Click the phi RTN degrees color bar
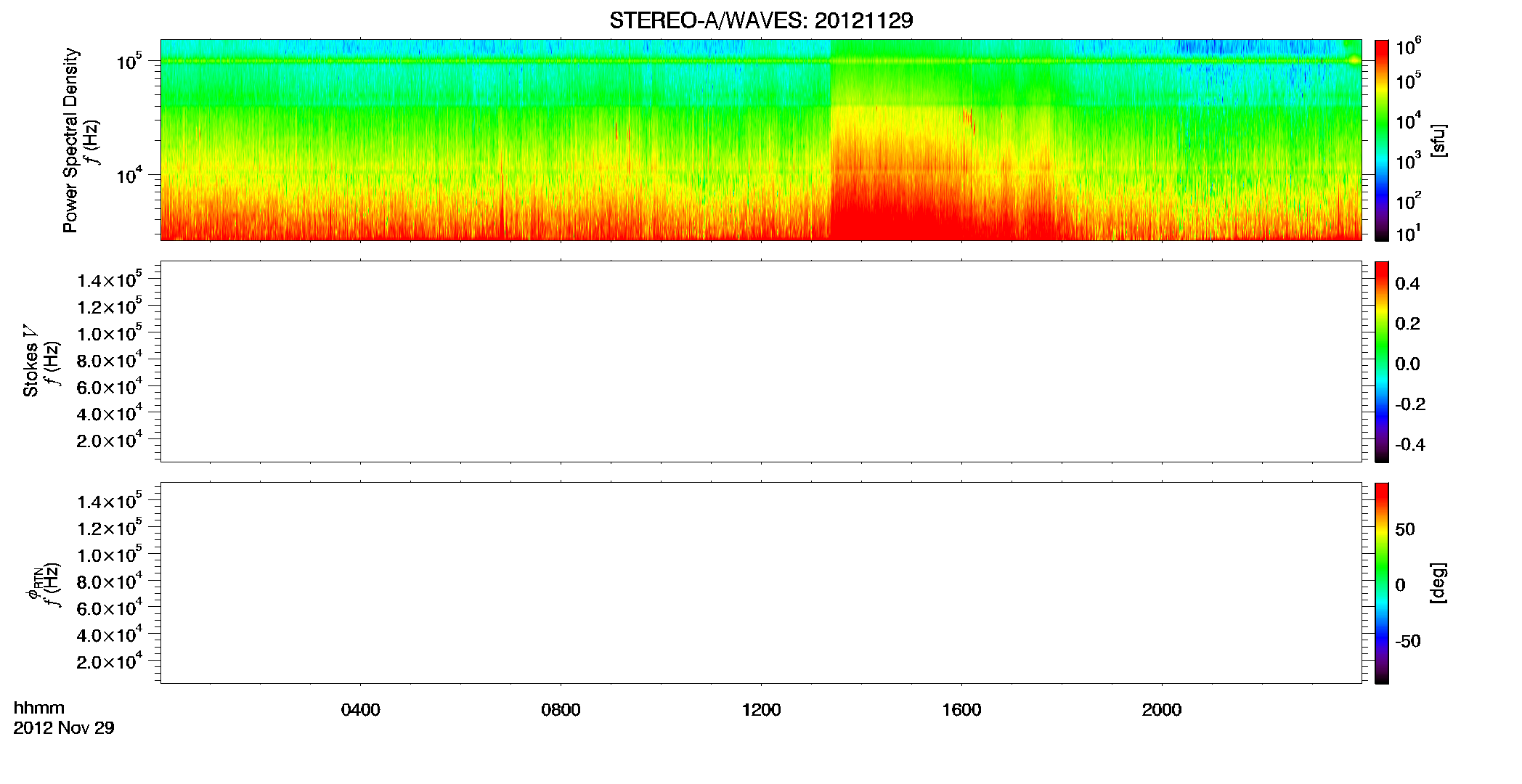The height and width of the screenshot is (784, 1522). pyautogui.click(x=1382, y=583)
